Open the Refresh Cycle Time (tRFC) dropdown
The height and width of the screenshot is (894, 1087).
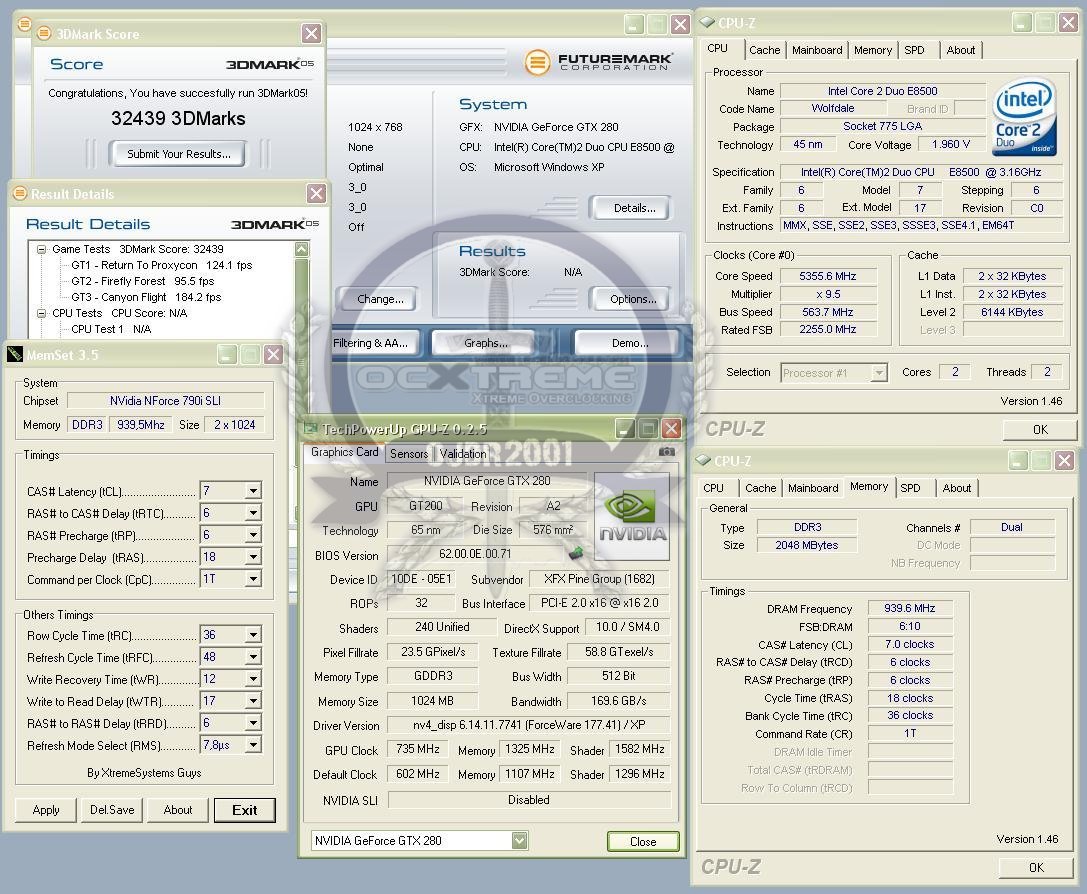253,657
